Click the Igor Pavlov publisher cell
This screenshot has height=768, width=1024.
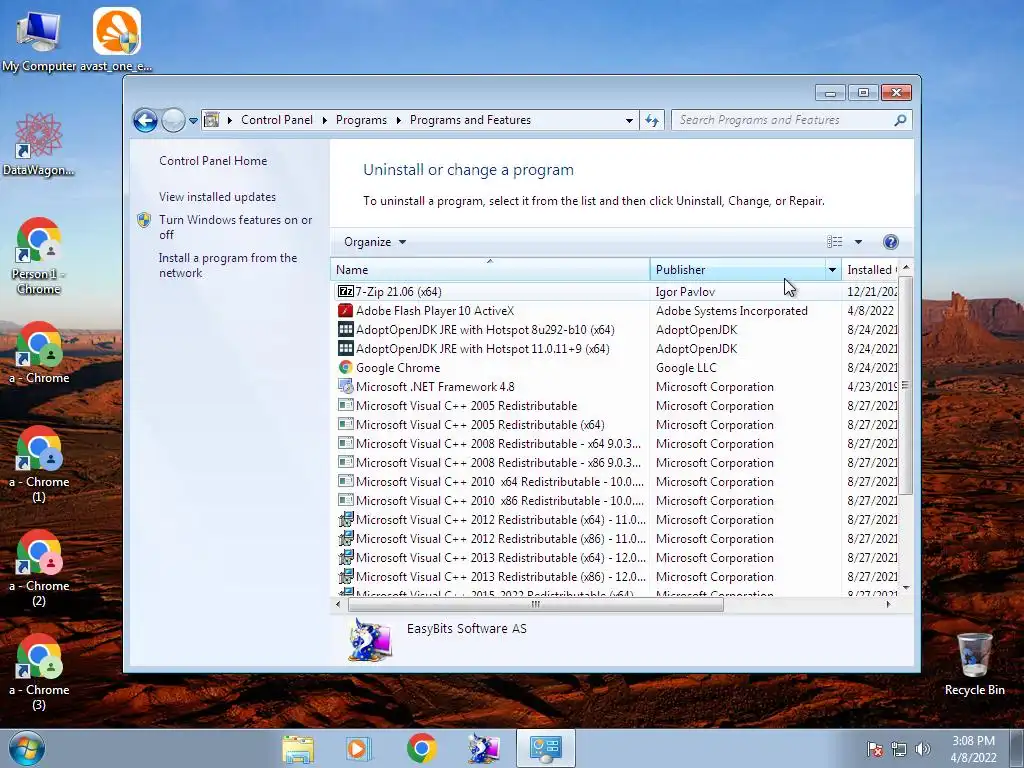tap(685, 292)
